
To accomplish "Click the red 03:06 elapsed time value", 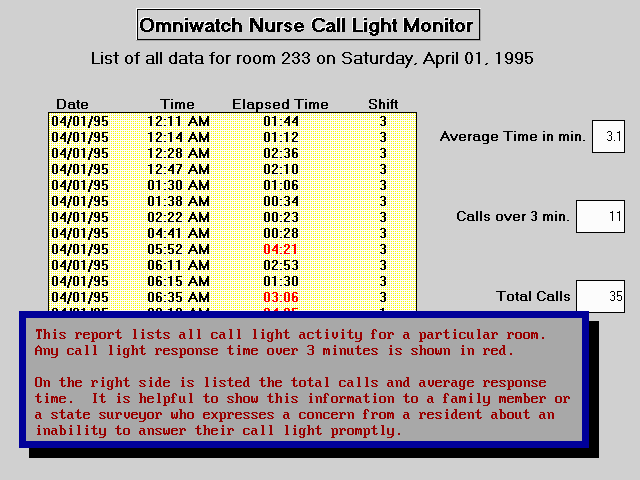I will coord(281,297).
